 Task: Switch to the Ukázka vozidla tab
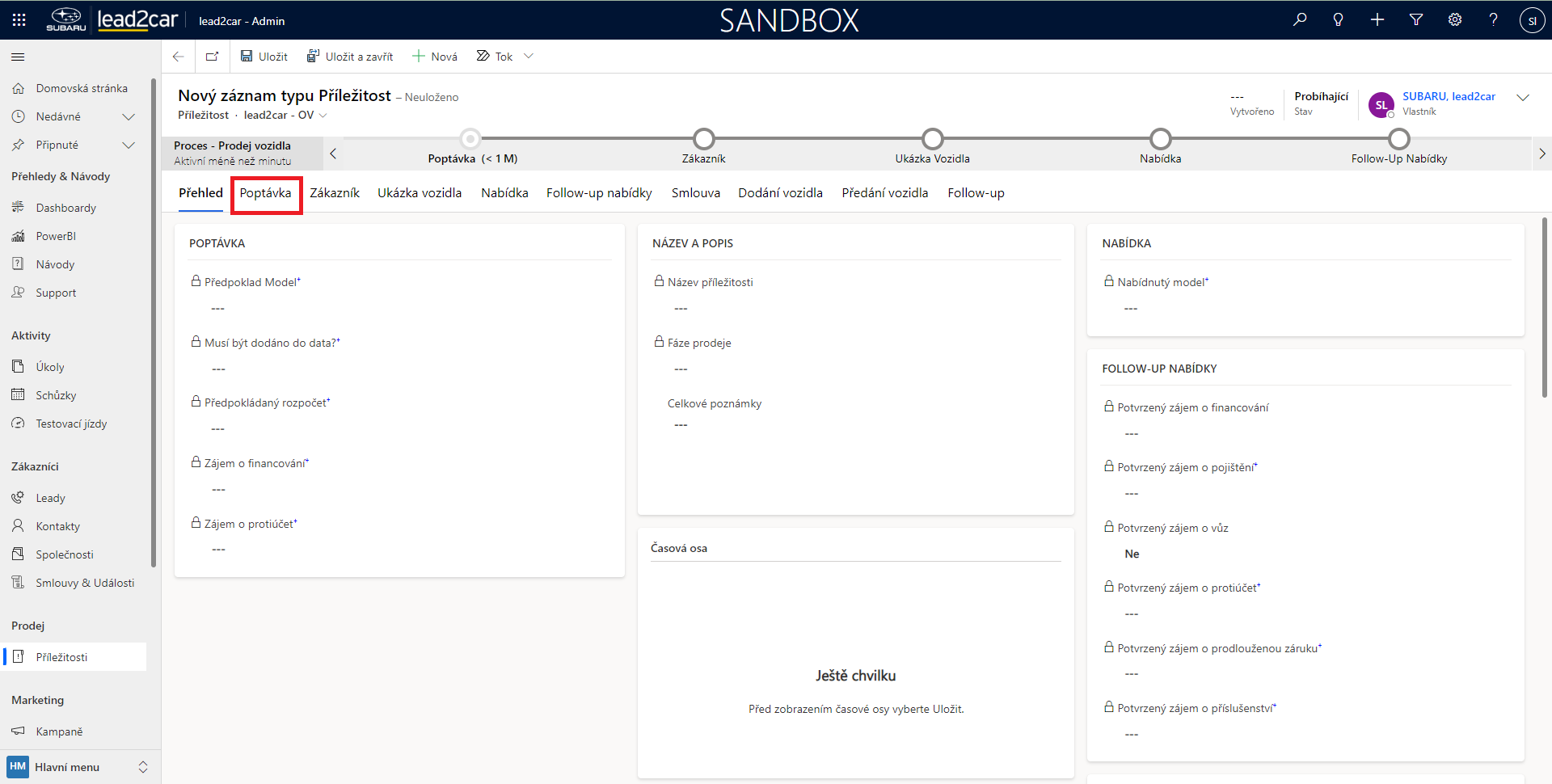click(420, 193)
